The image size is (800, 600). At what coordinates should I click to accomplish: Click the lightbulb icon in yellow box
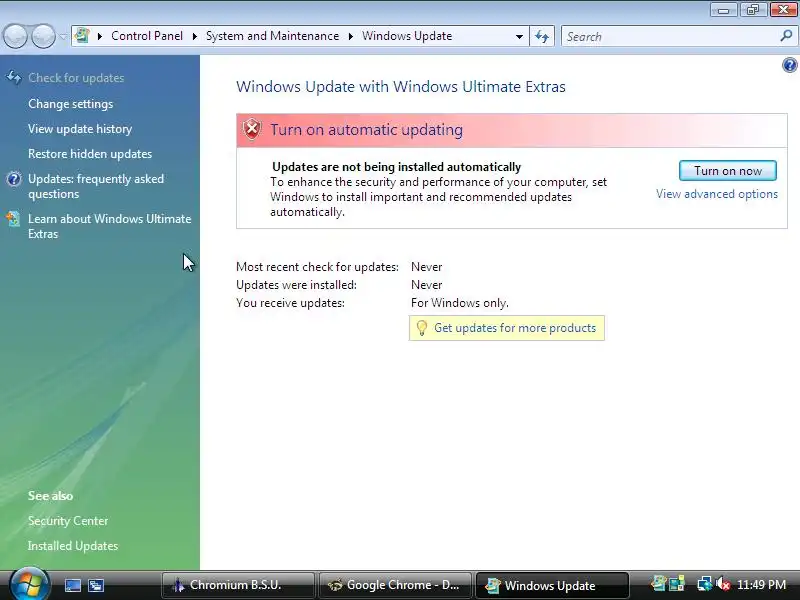(x=421, y=328)
